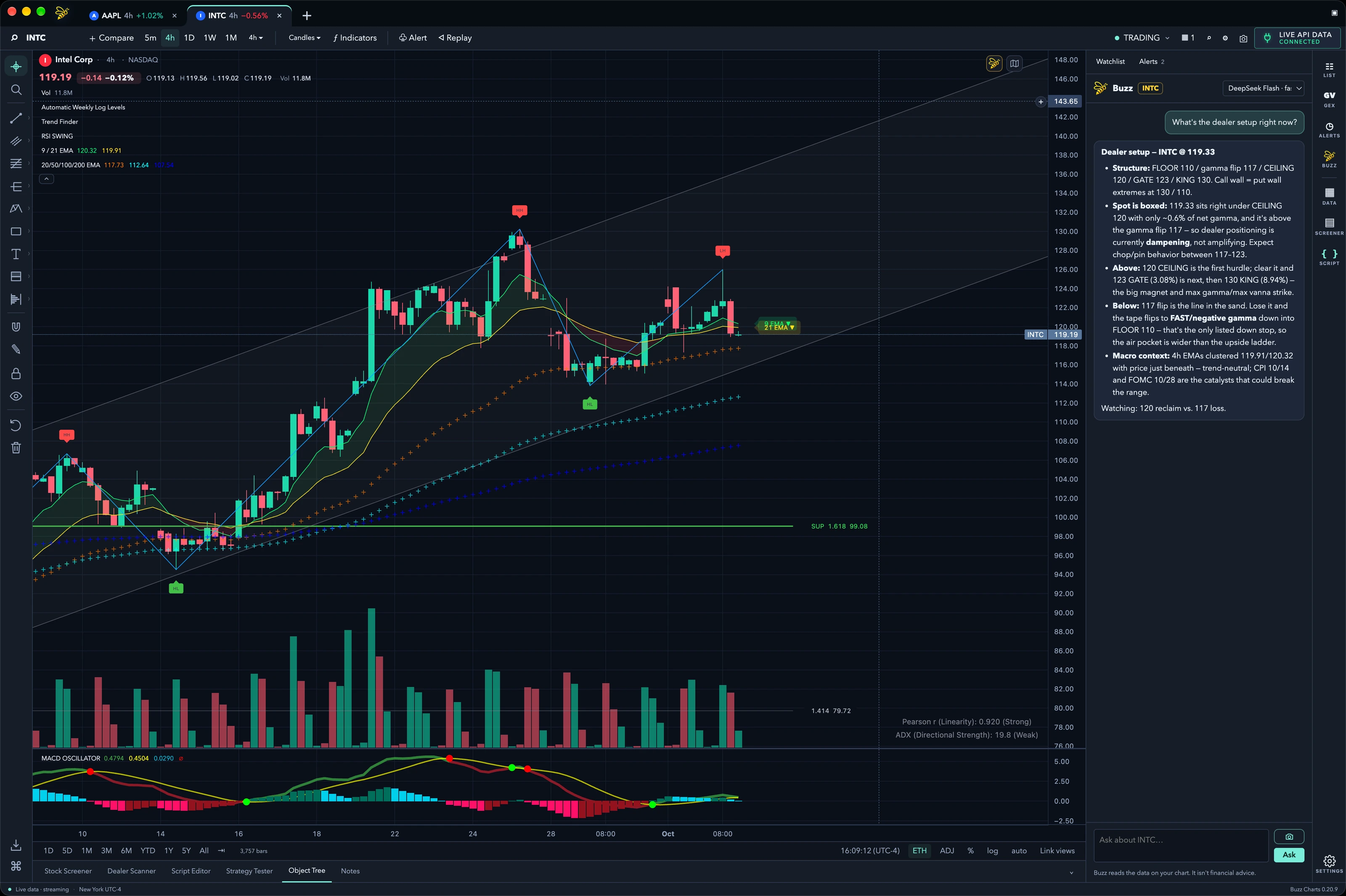Select the pencil freehand drawing tool
This screenshot has width=1346, height=896.
pos(16,349)
